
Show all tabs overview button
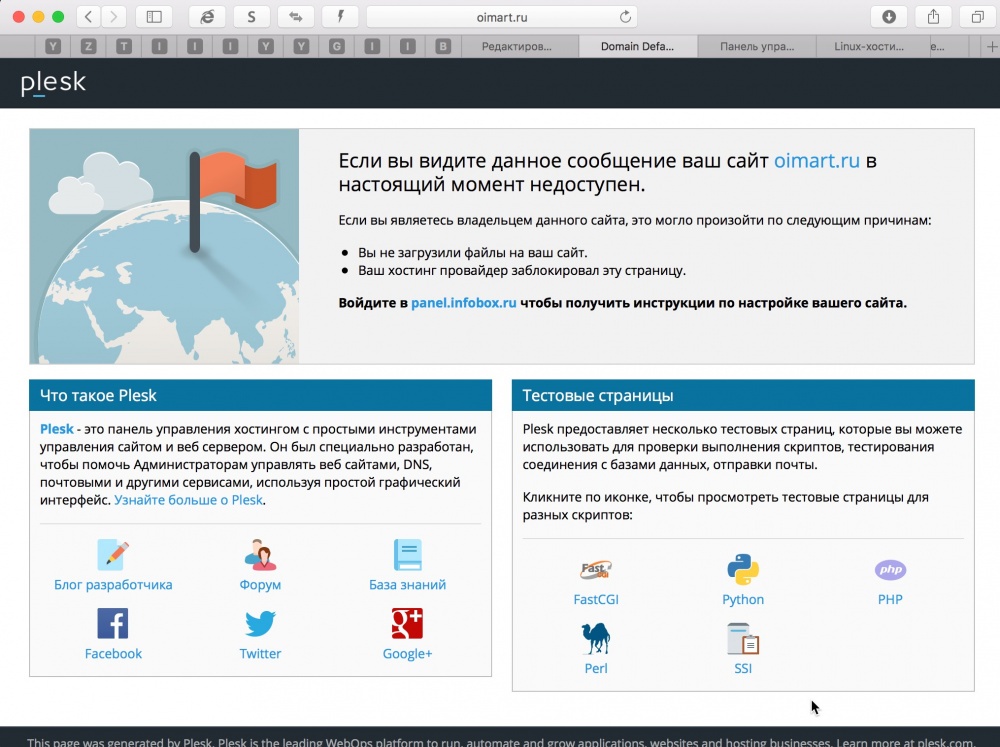click(977, 17)
